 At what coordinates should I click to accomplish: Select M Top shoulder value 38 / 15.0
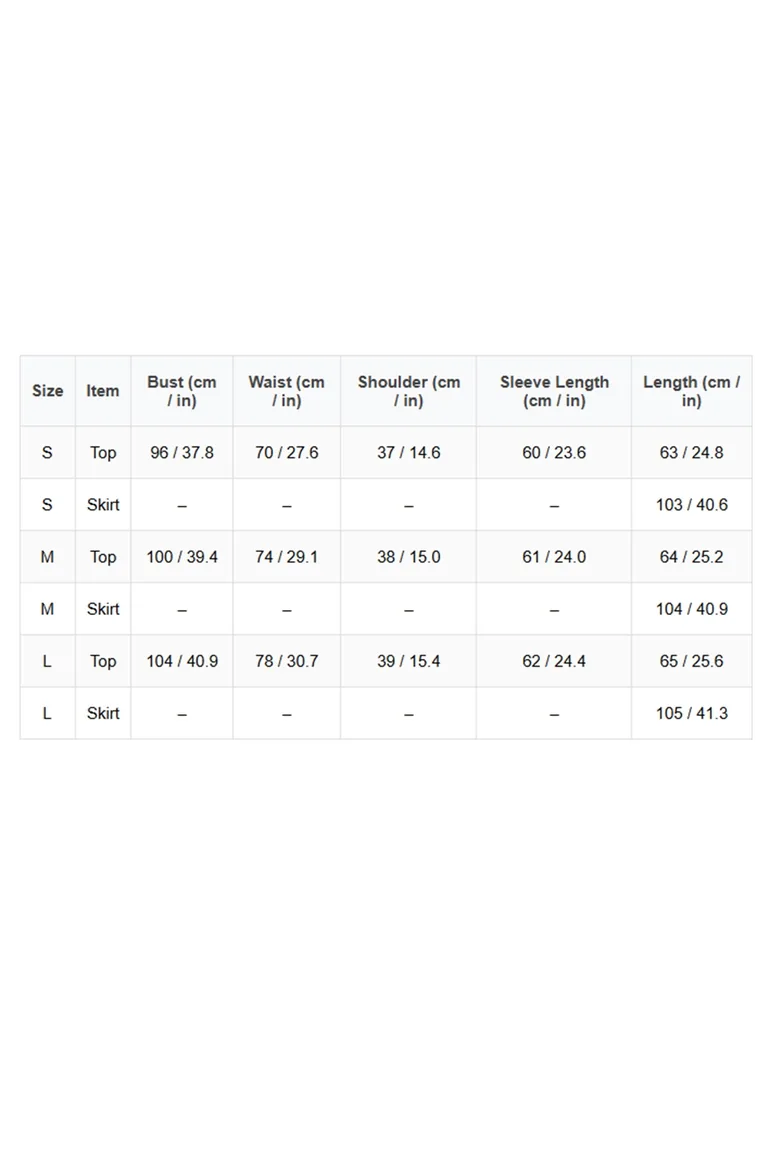408,557
